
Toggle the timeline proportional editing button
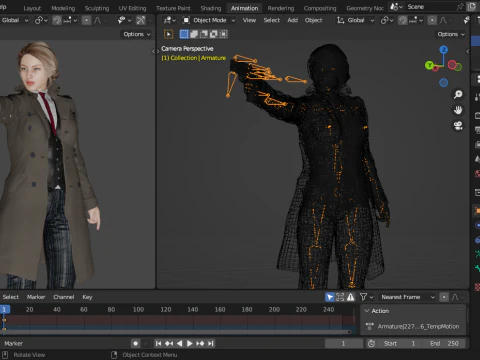(444, 297)
